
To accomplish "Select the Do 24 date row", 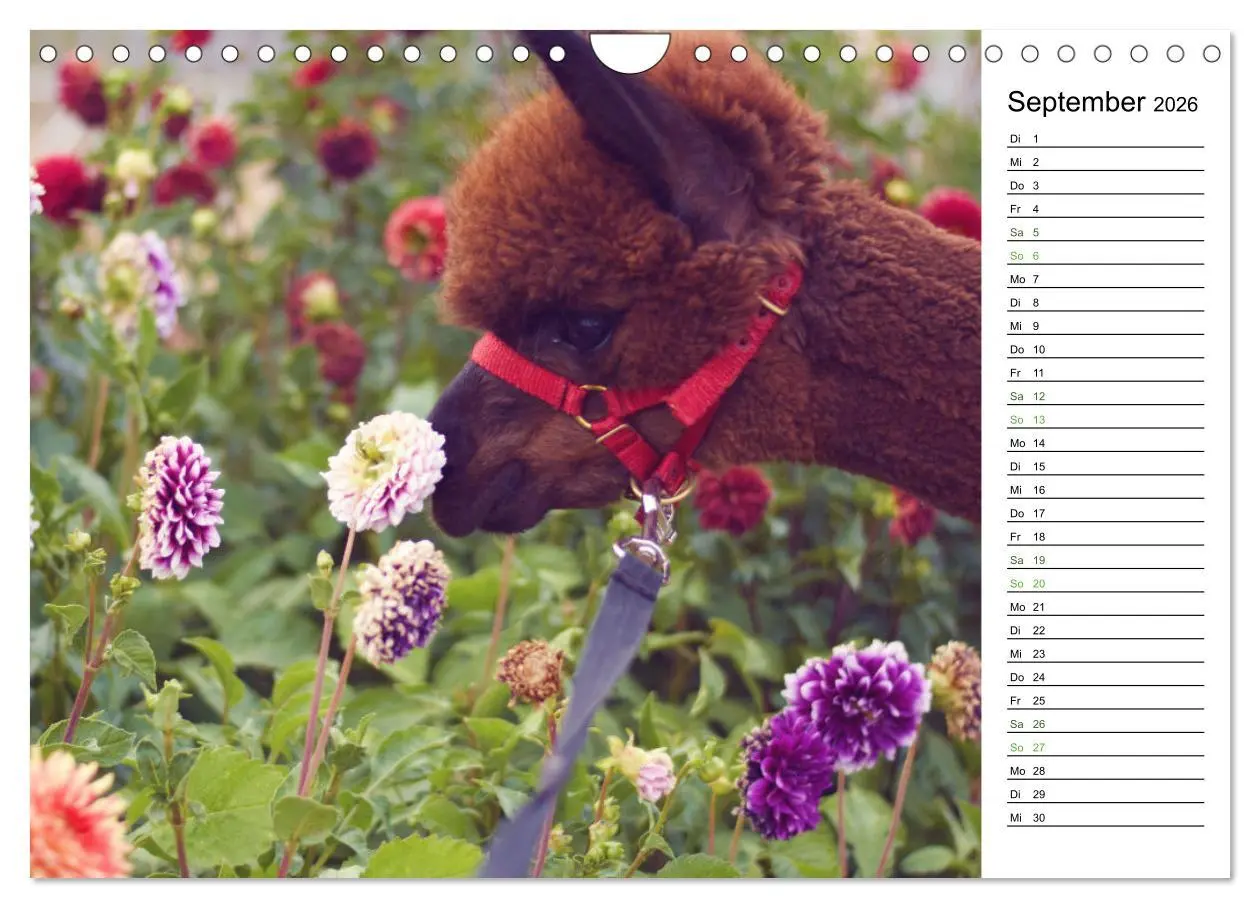I will (1105, 675).
